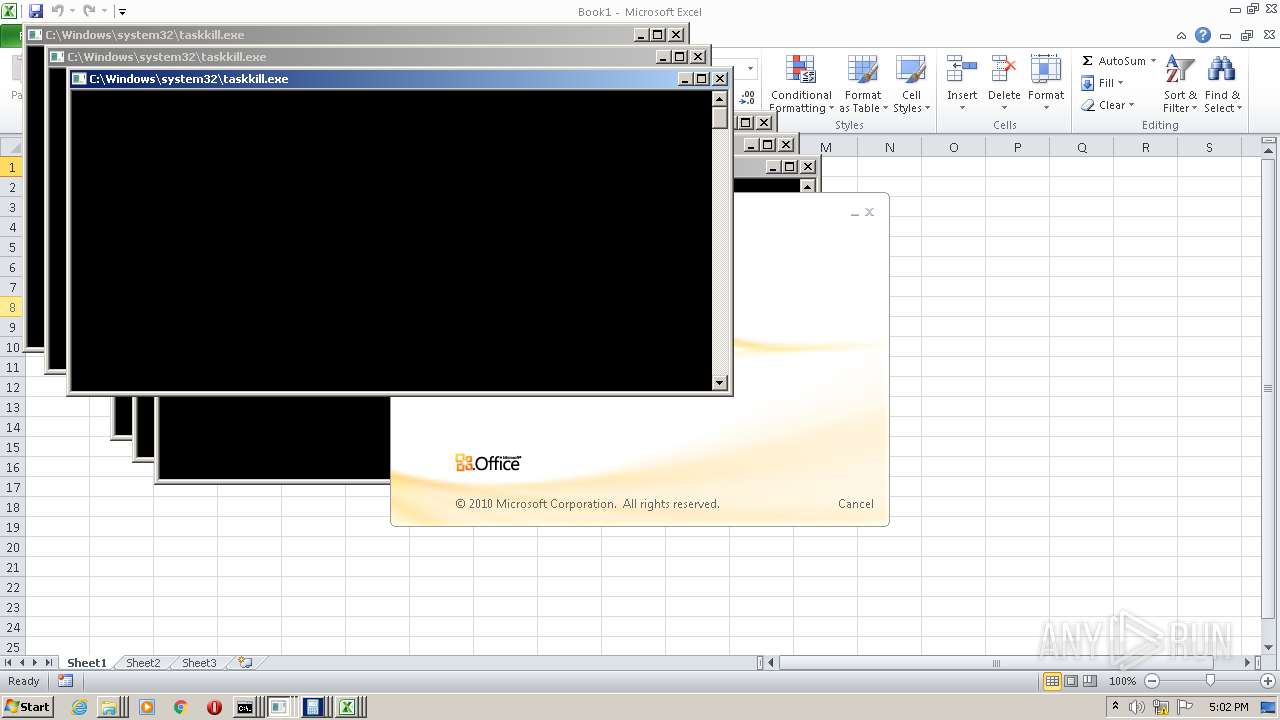Viewport: 1280px width, 720px height.
Task: Open Format as Table gallery
Action: [863, 84]
